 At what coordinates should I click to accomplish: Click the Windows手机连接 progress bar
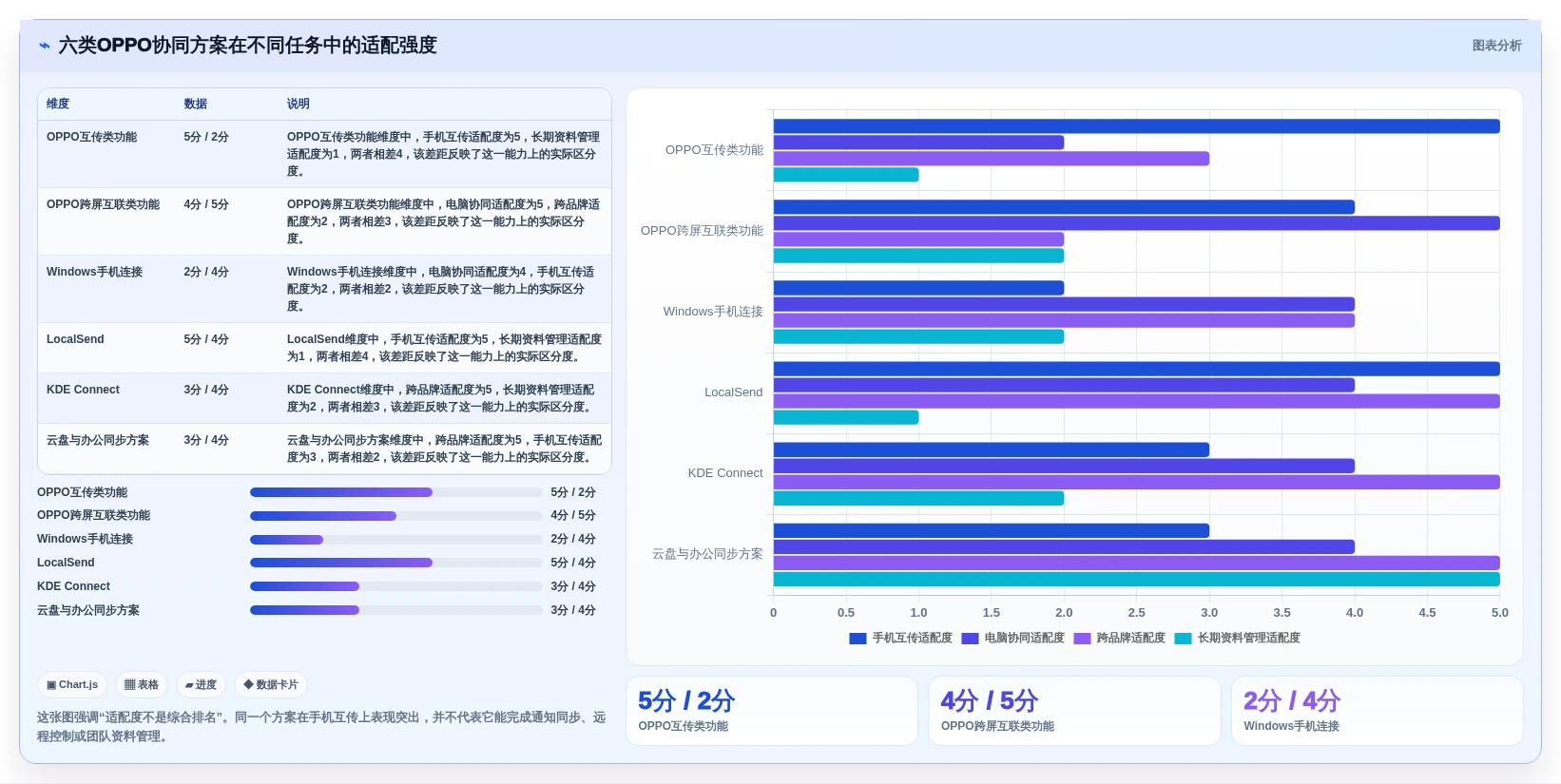395,540
